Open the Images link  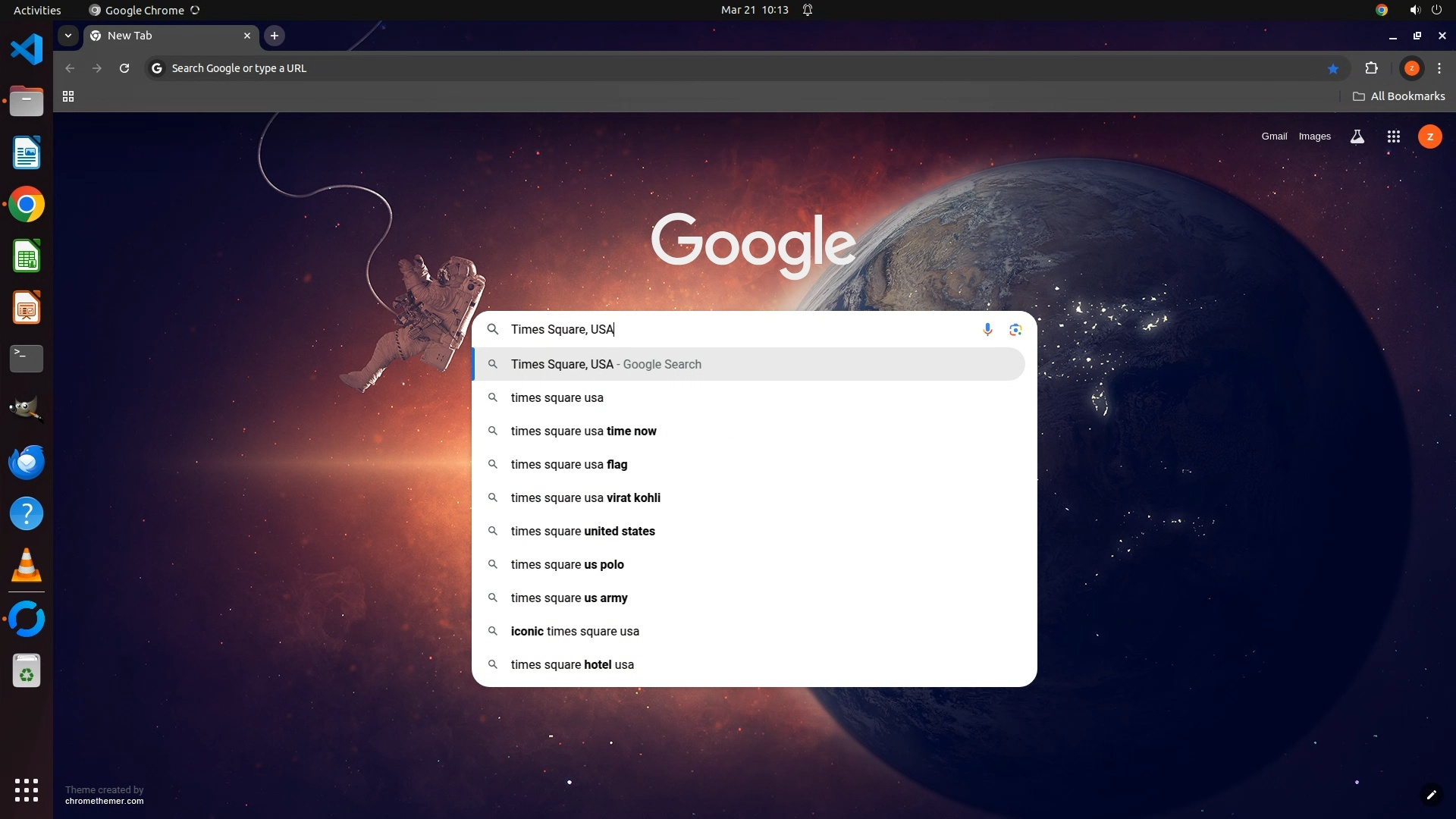(x=1314, y=136)
